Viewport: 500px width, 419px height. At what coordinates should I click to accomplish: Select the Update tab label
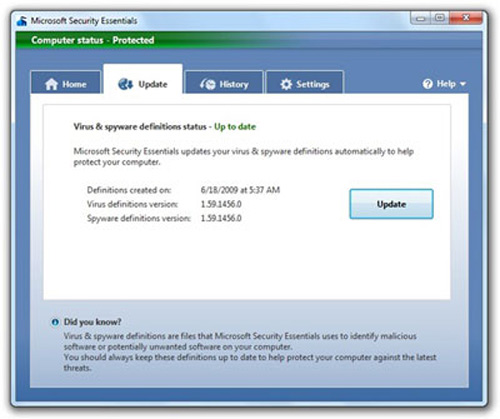point(153,85)
